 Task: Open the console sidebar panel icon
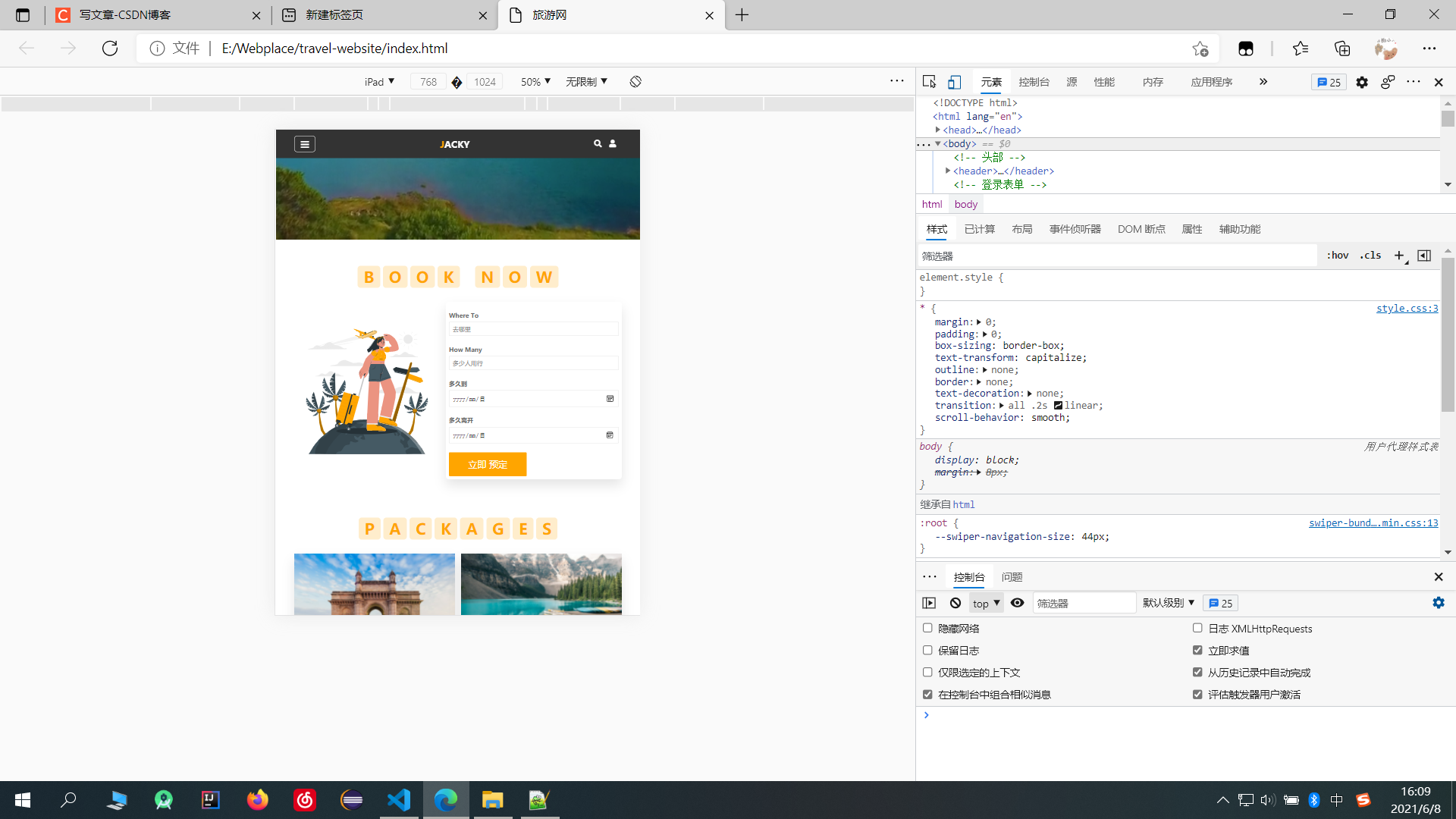(929, 603)
